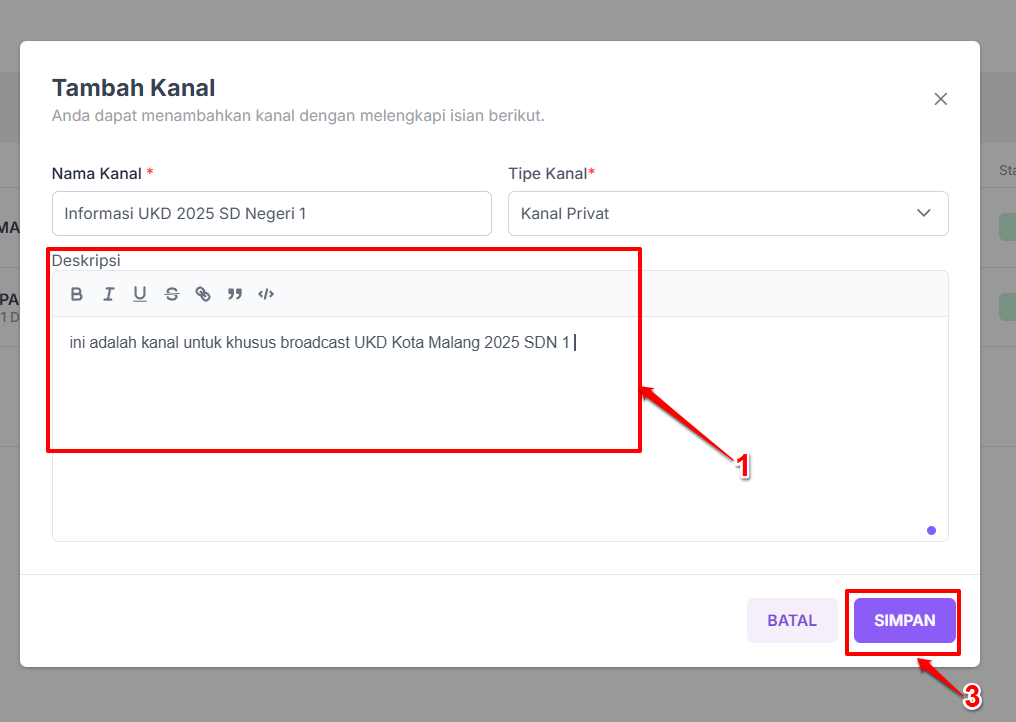Image resolution: width=1016 pixels, height=722 pixels.
Task: Click the subtitle starting with Anda dapat menambahkan
Action: tap(298, 116)
